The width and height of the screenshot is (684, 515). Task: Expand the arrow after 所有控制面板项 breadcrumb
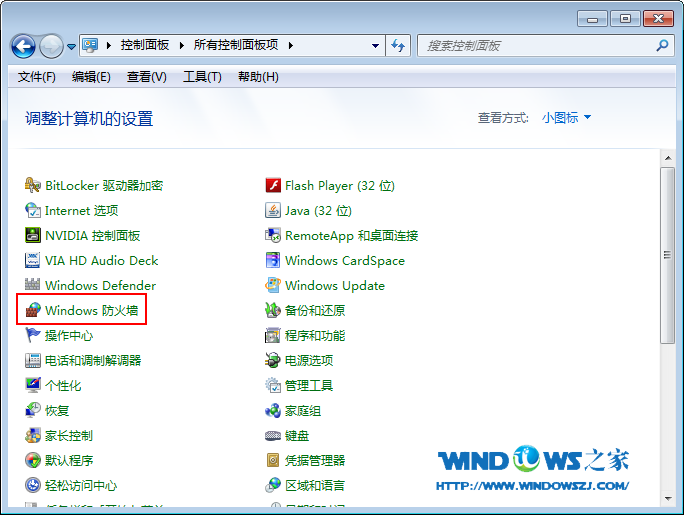click(291, 45)
